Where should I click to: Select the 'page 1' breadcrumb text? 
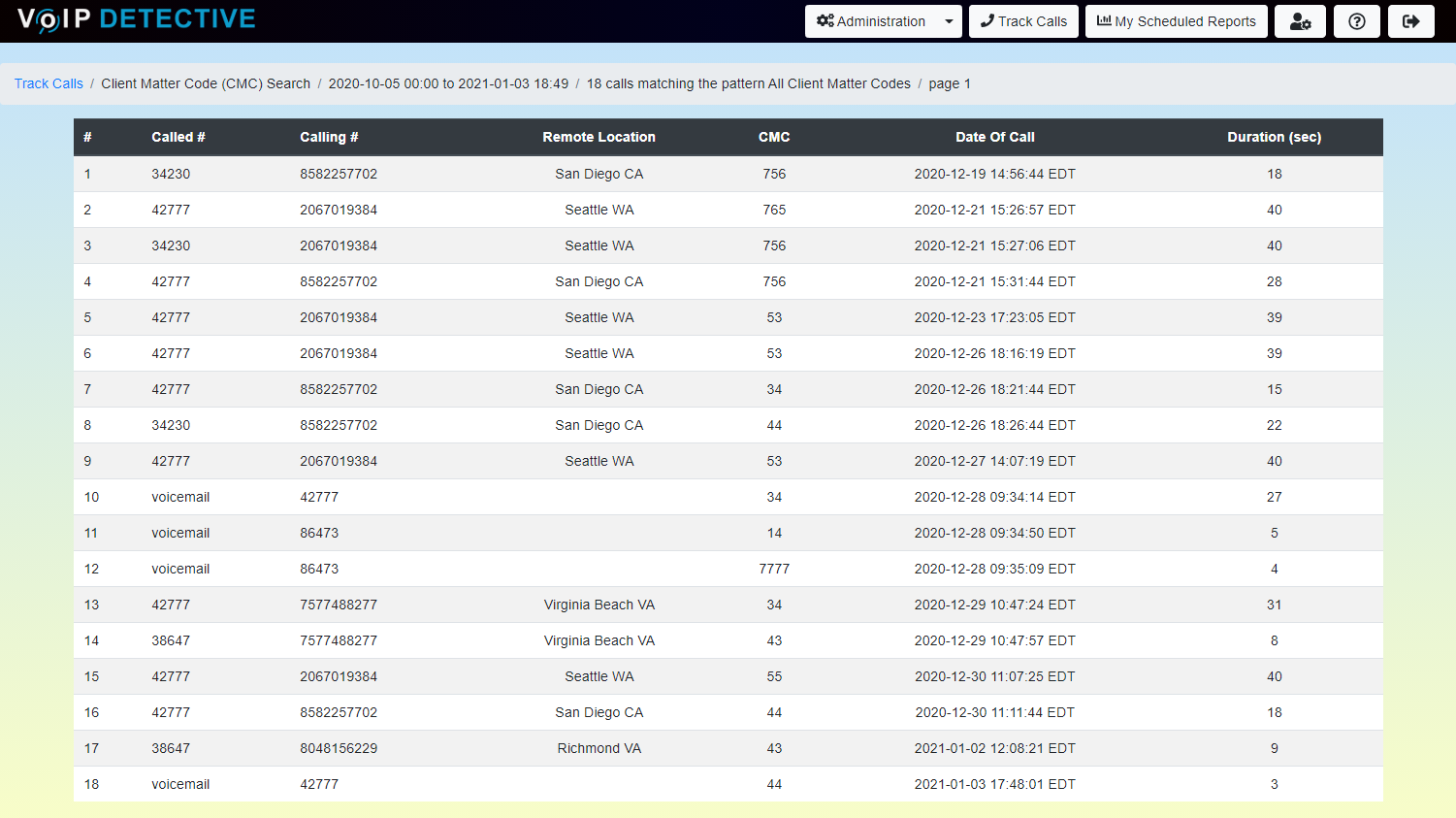click(950, 83)
